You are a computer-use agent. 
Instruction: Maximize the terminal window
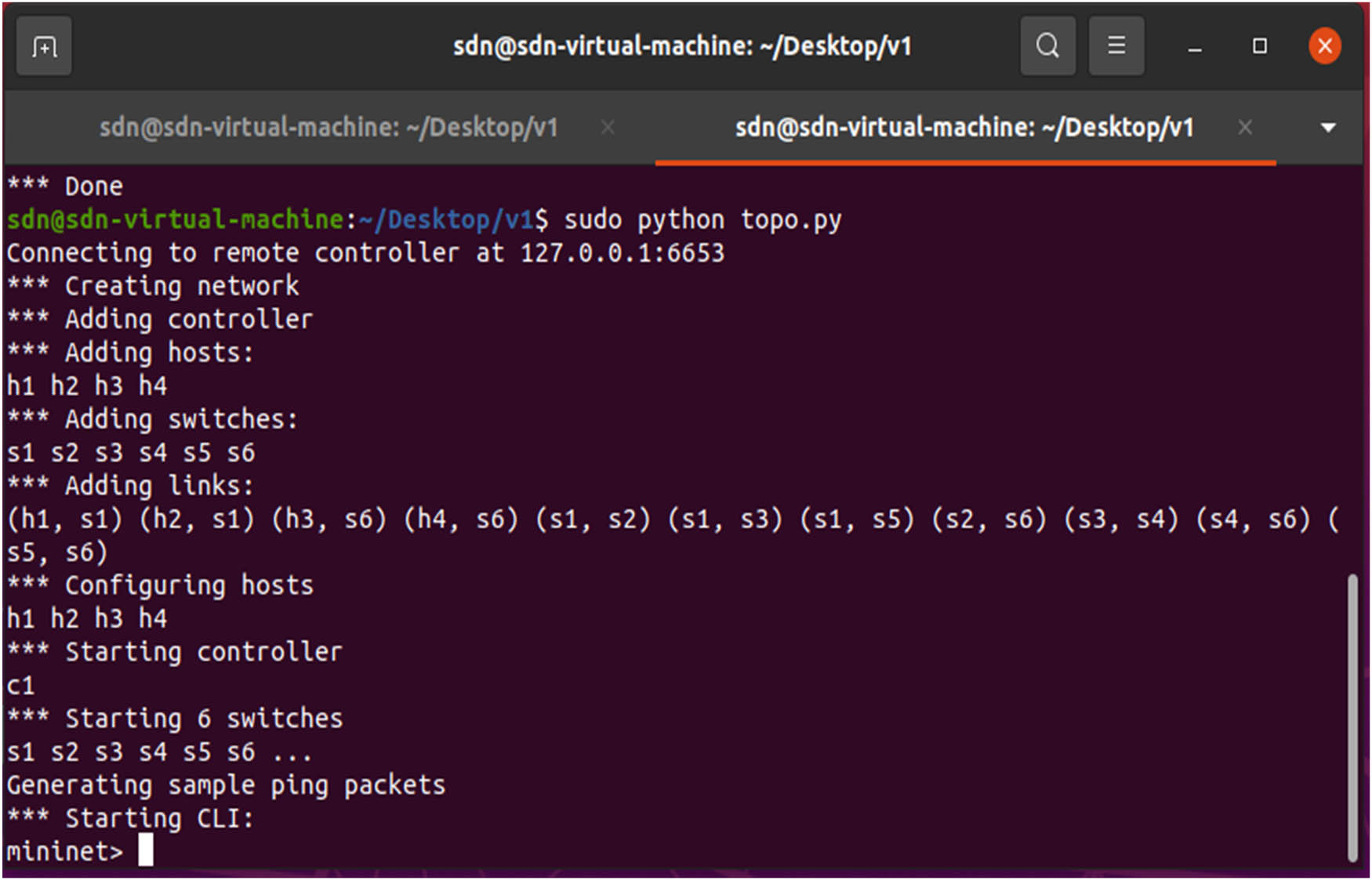[1259, 45]
